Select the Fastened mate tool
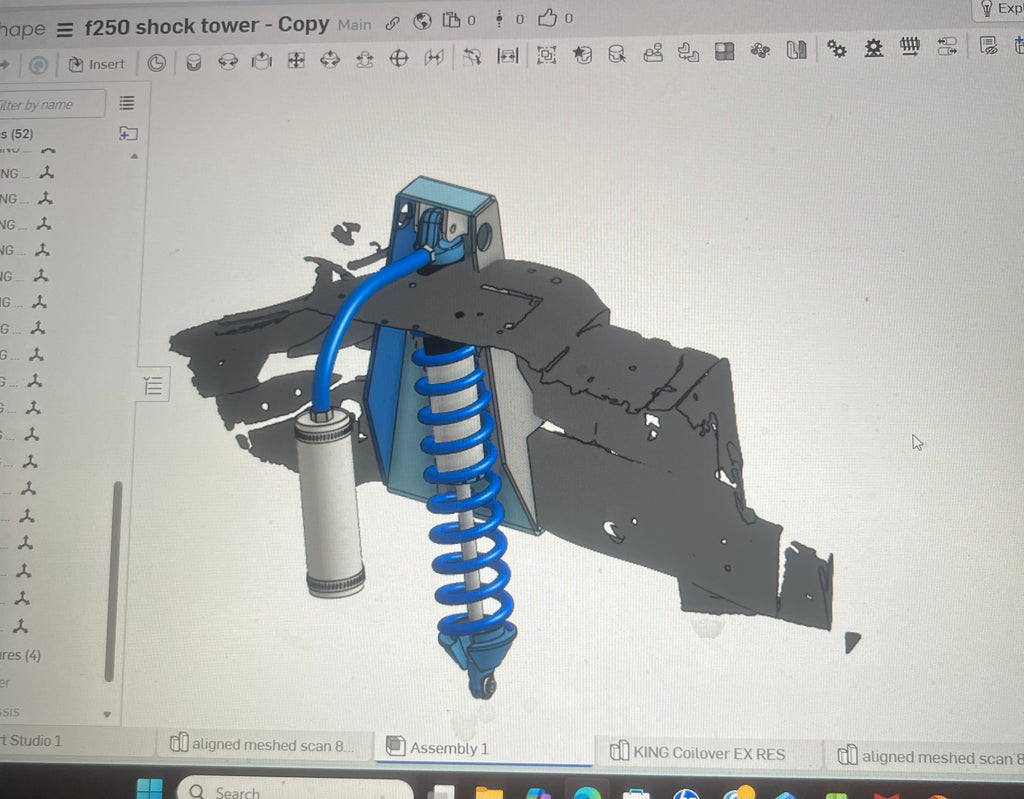This screenshot has width=1024, height=799. 194,62
